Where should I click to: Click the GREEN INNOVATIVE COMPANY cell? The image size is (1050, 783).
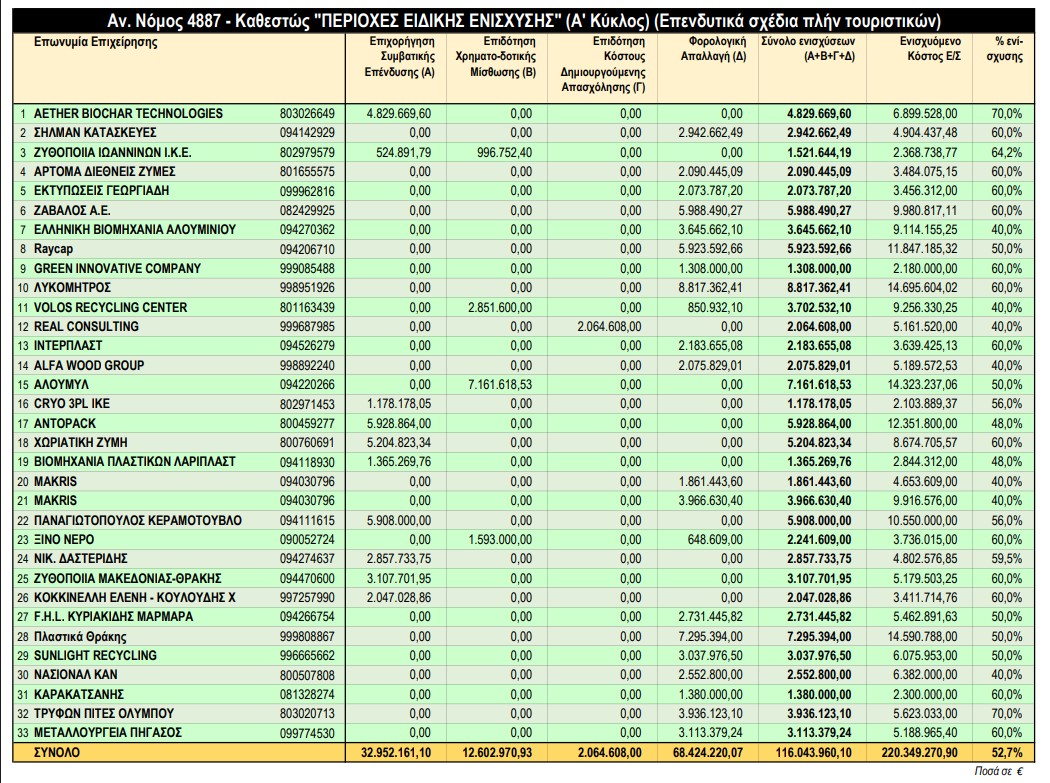point(117,268)
